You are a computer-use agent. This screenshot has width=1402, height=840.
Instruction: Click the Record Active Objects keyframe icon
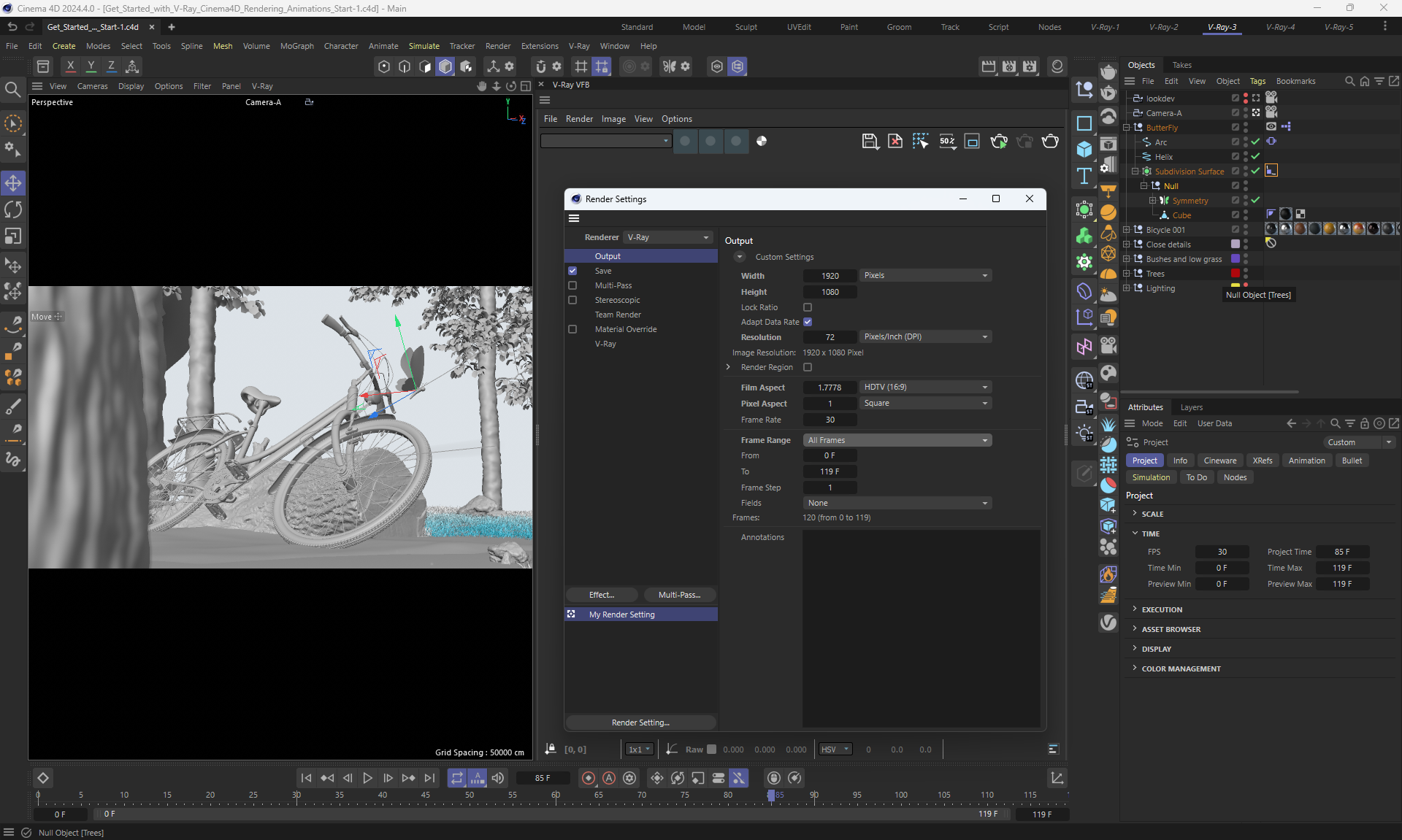point(589,778)
